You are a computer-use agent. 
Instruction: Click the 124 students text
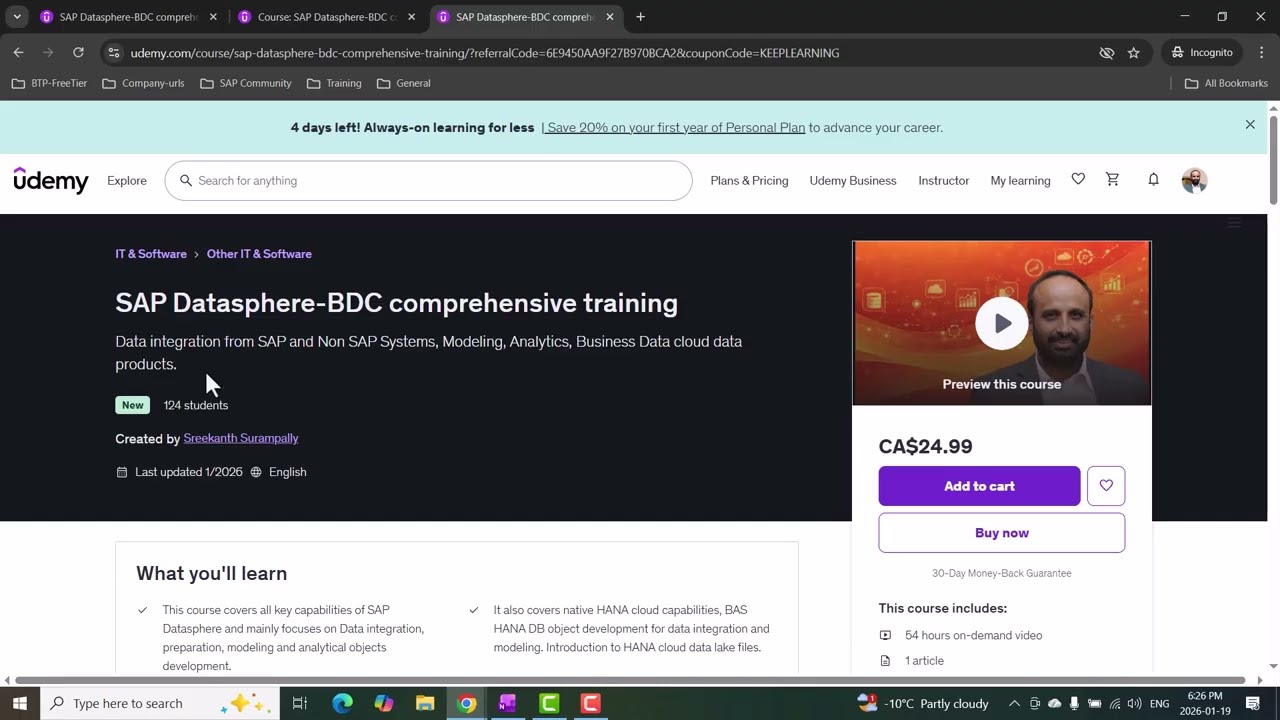(x=195, y=405)
